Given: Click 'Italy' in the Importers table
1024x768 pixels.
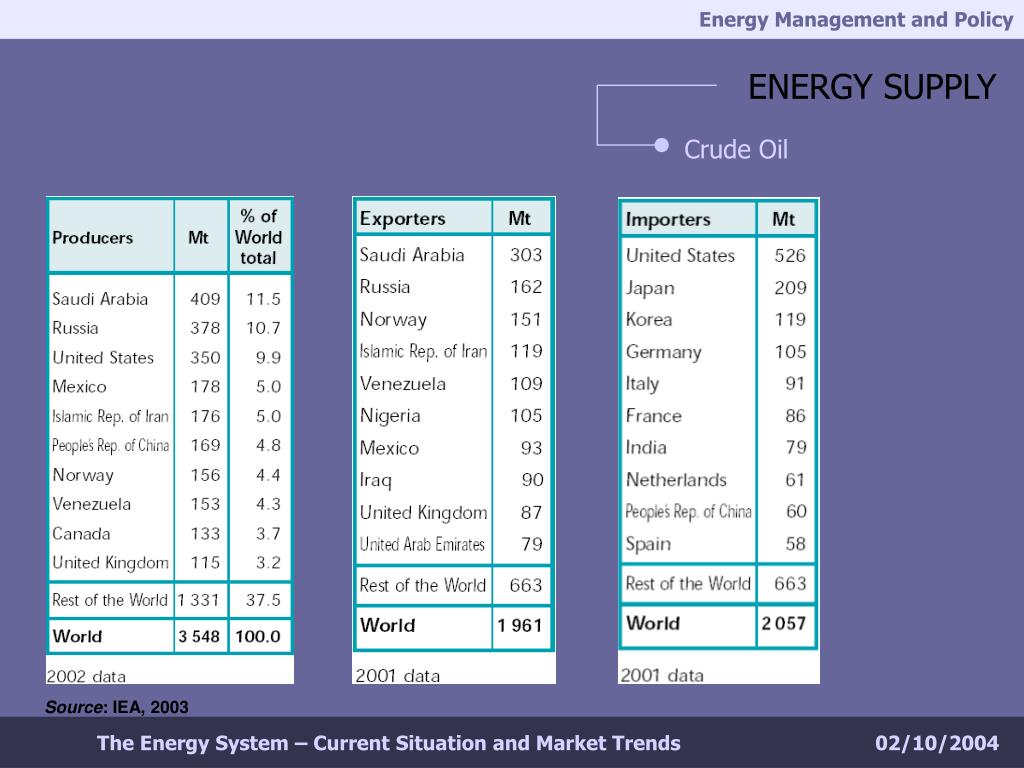Looking at the screenshot, I should pos(642,384).
